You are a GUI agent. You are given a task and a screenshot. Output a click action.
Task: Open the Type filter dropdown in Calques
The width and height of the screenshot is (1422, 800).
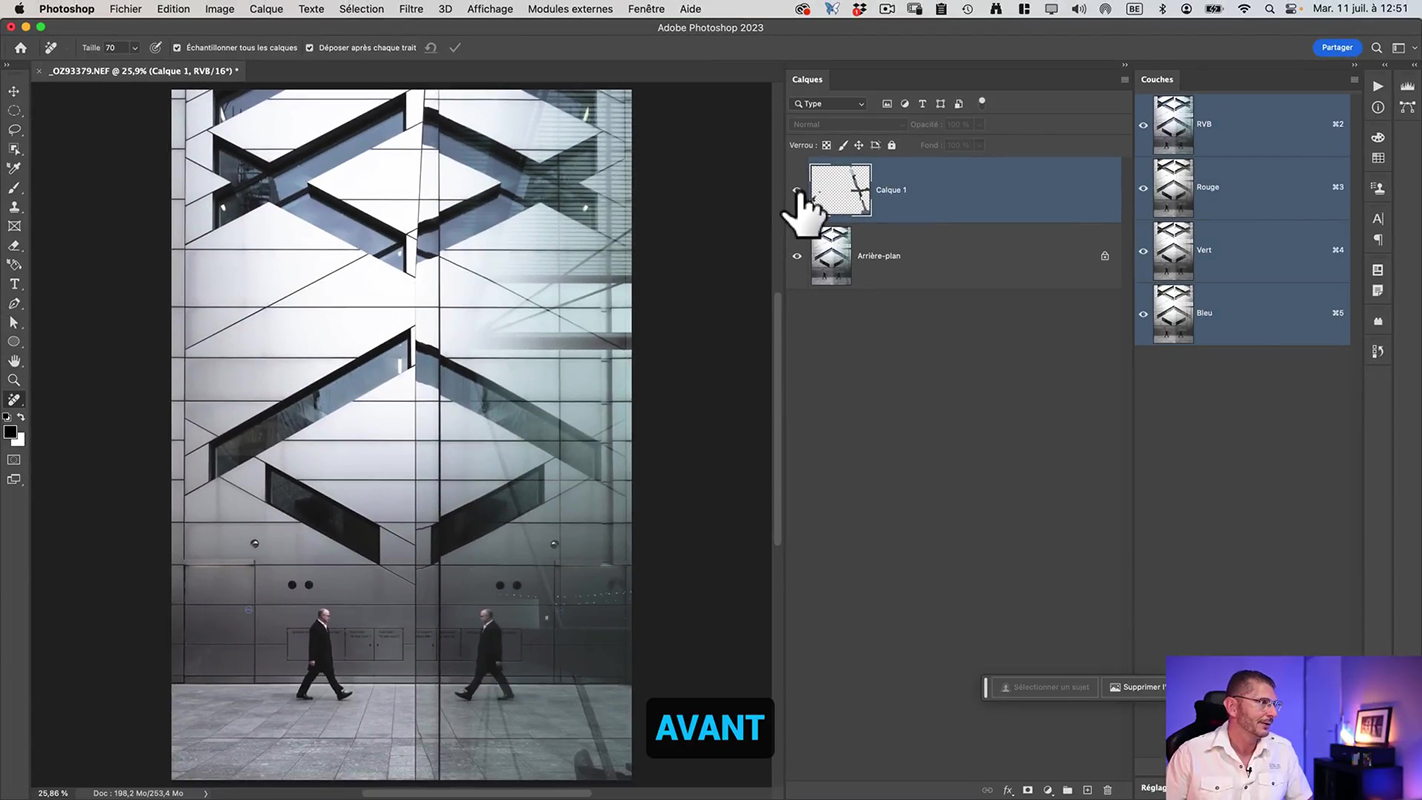tap(829, 104)
